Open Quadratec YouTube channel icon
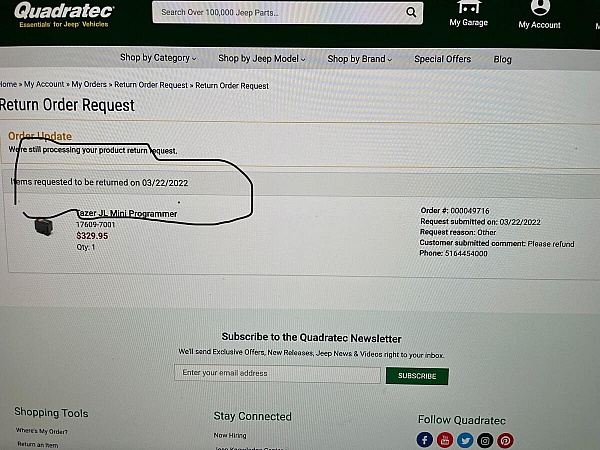 point(445,440)
